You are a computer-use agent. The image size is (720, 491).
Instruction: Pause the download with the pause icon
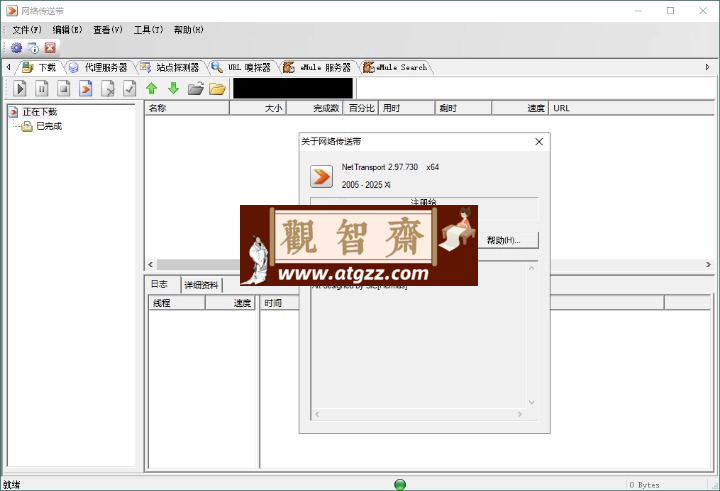[x=41, y=88]
